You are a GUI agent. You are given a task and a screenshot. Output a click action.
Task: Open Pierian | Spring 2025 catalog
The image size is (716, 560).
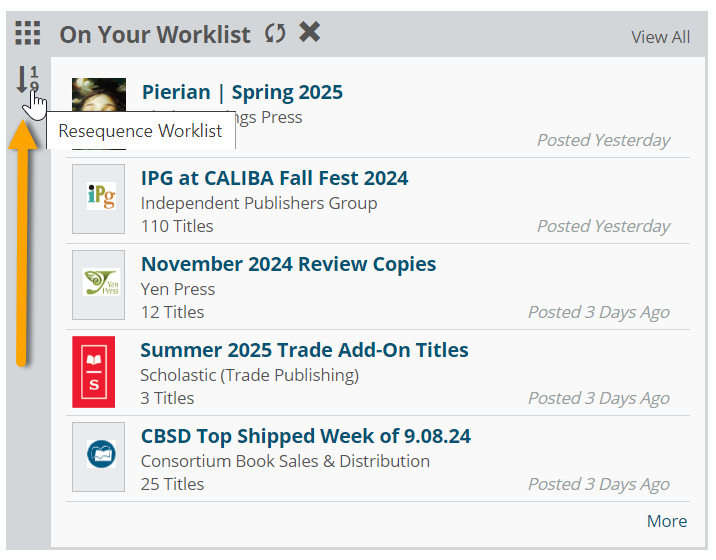(242, 92)
